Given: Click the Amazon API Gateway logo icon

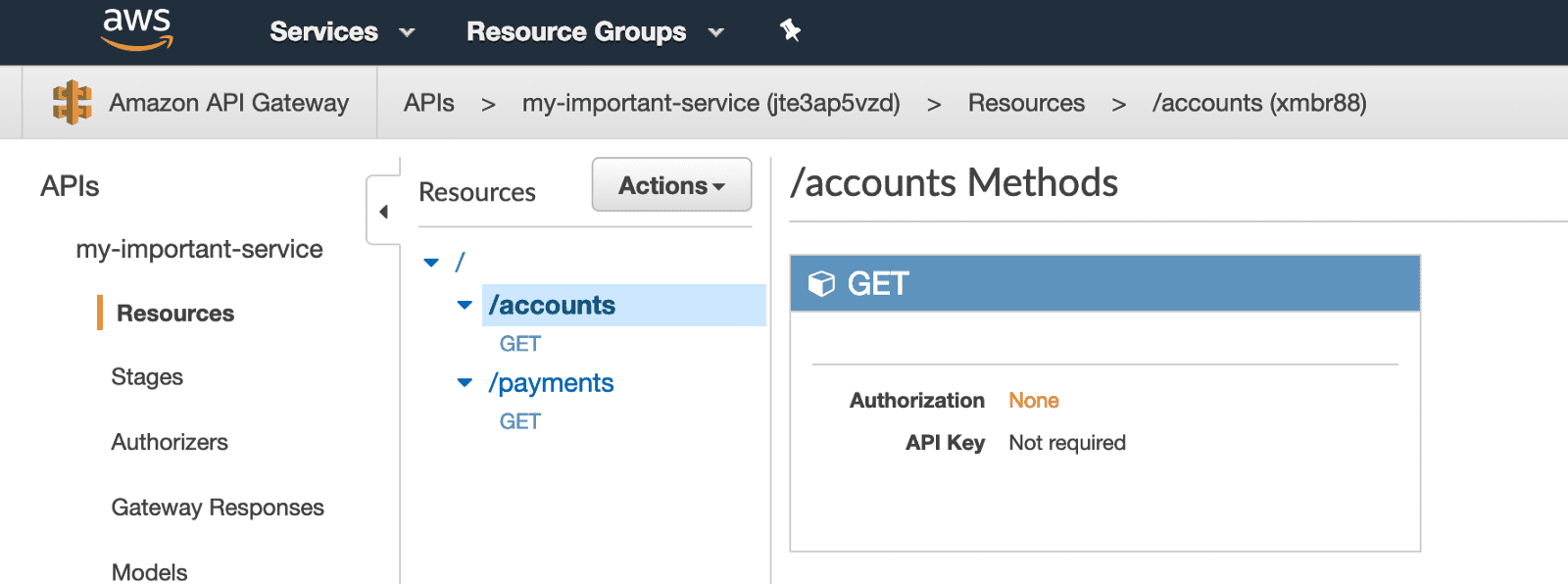Looking at the screenshot, I should point(72,103).
